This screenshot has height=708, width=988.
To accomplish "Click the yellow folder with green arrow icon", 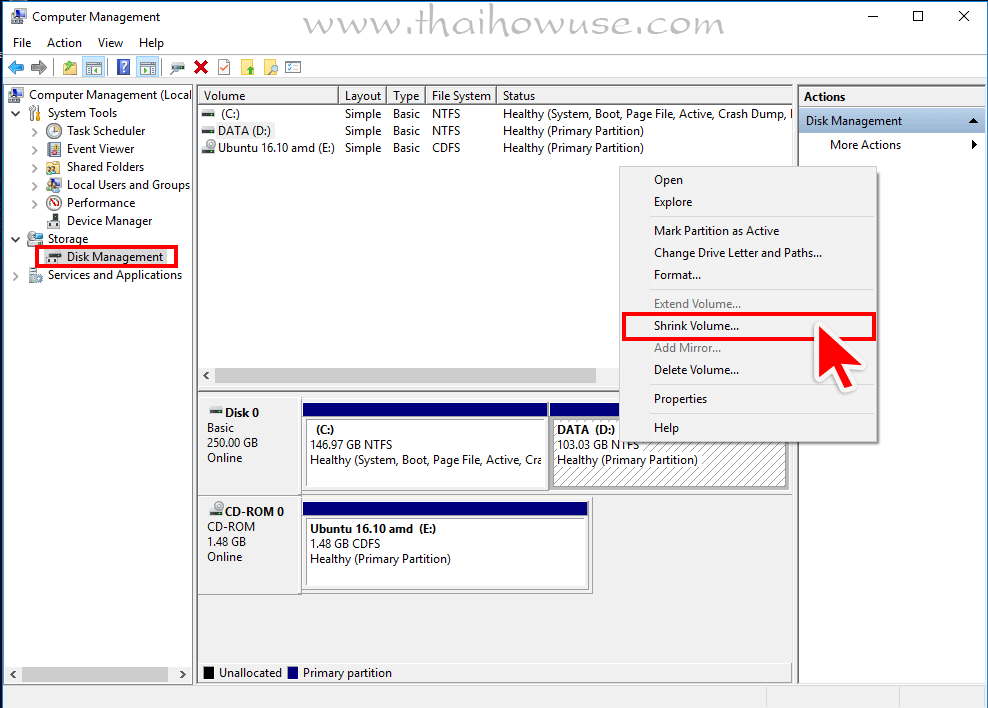I will coord(248,67).
